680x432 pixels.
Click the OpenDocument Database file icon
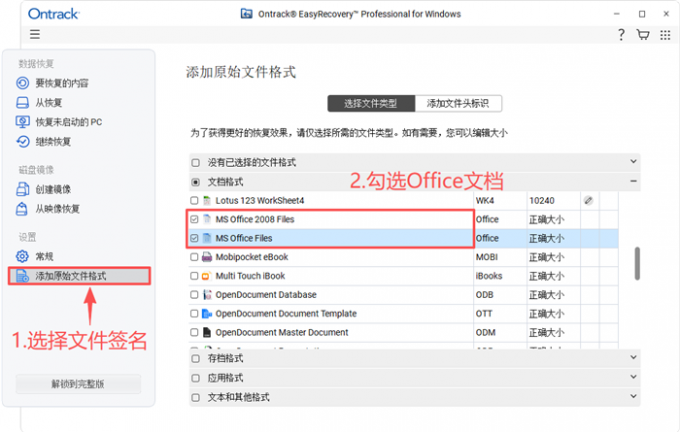point(207,295)
